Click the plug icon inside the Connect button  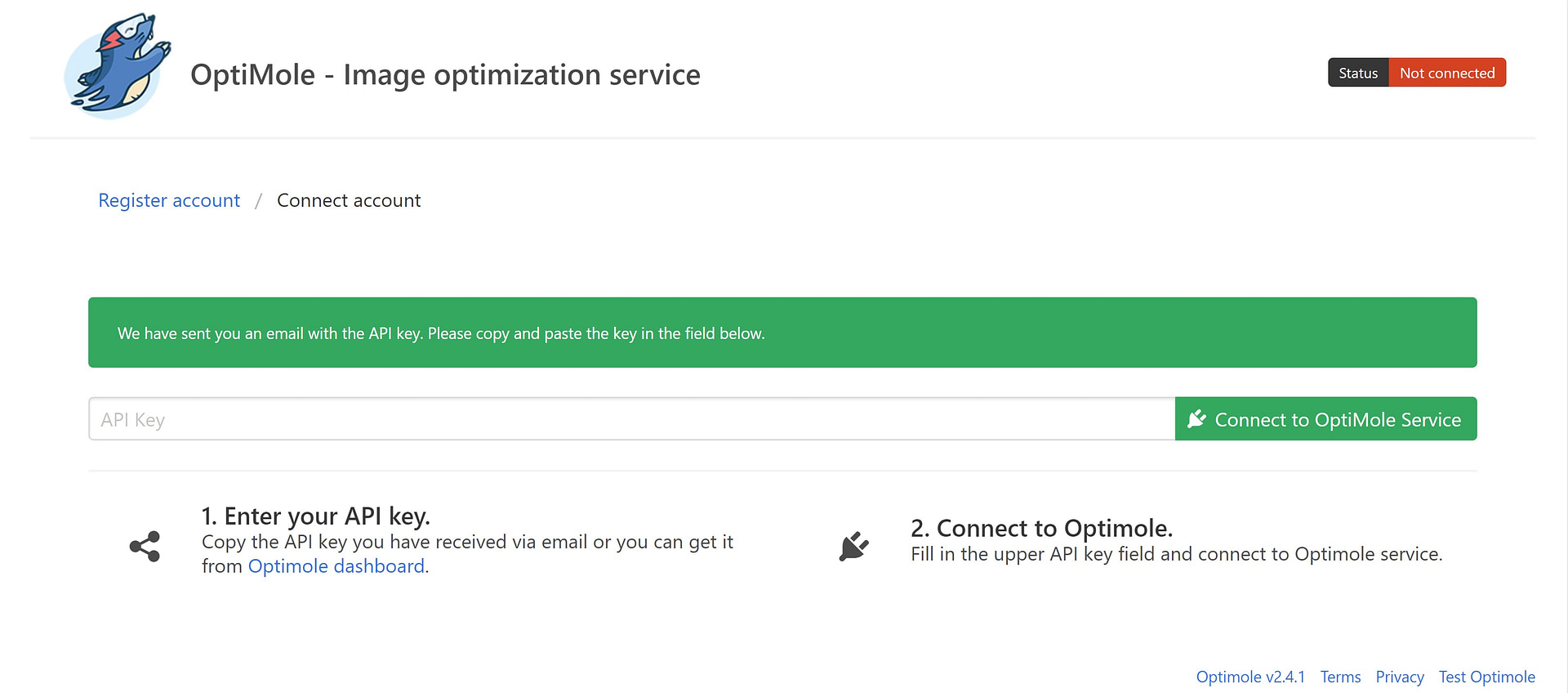tap(1196, 419)
